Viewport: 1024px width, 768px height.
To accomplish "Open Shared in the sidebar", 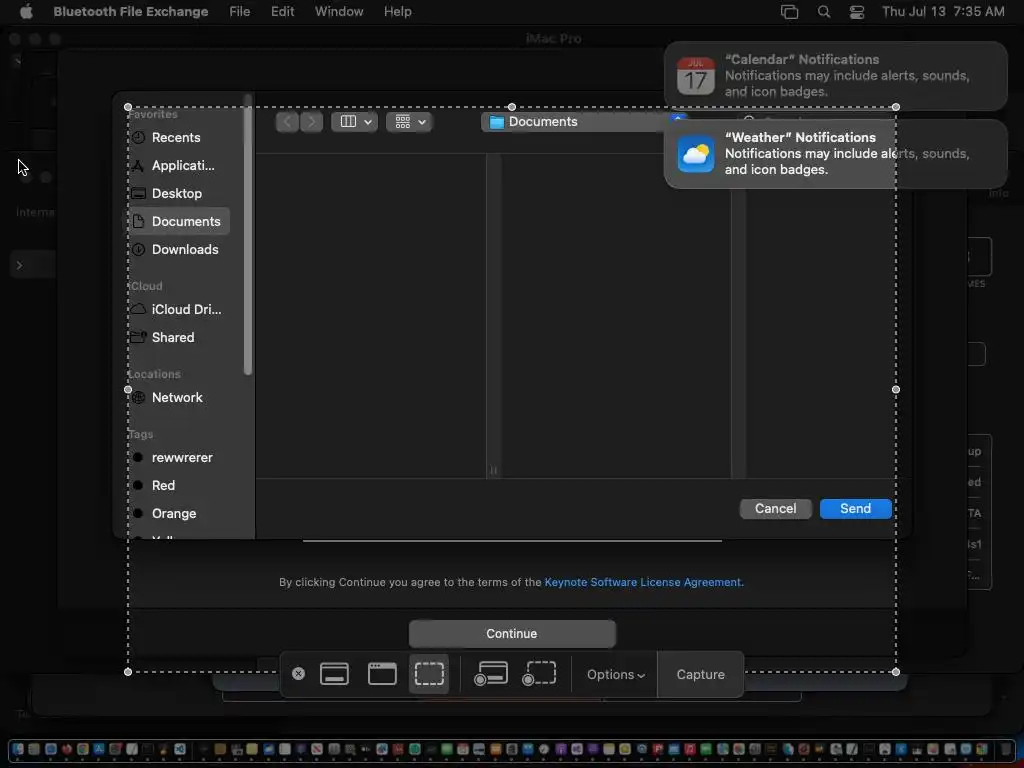I will coord(178,338).
